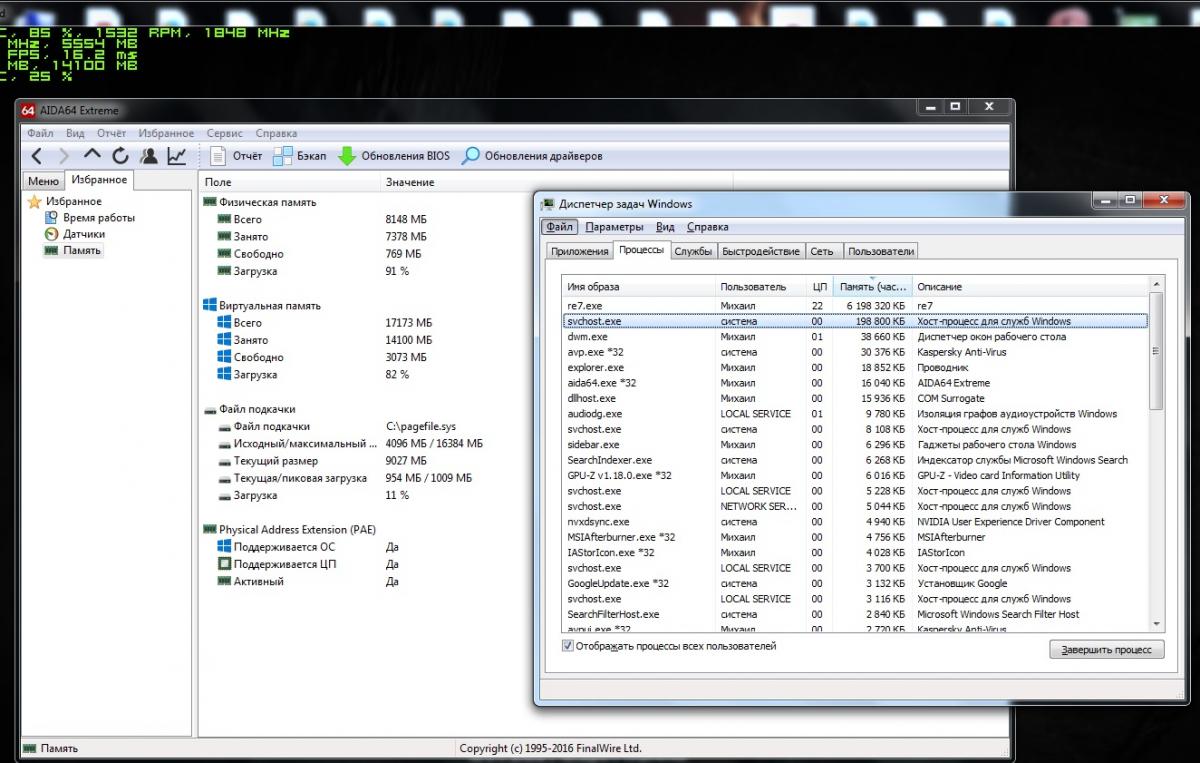Select the Физическая память group header
Screen dimensions: 1200x763
click(260, 202)
